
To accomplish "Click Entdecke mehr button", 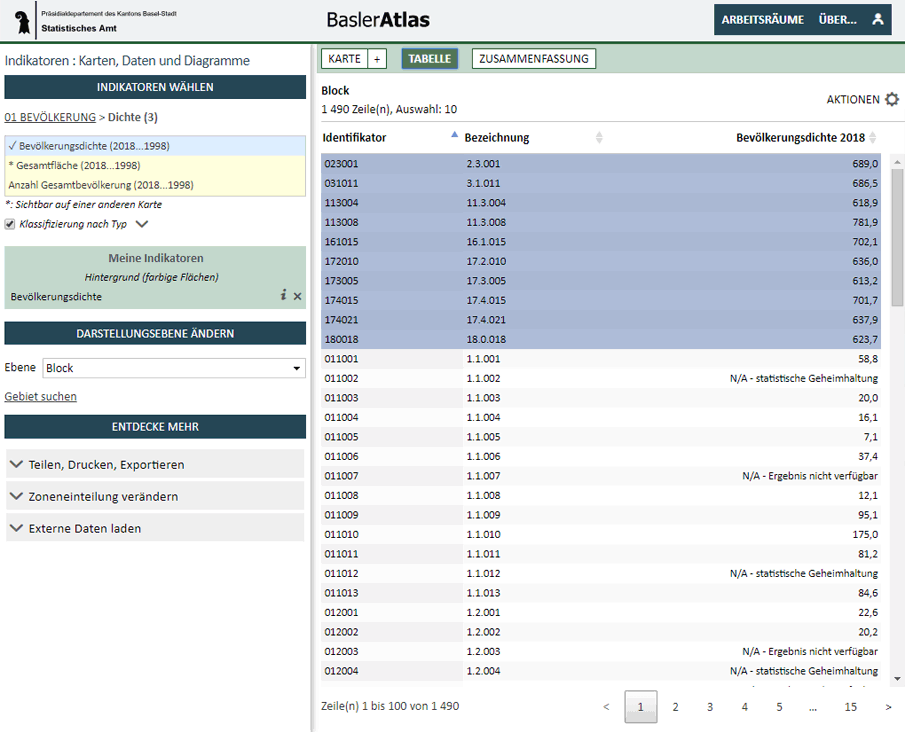I will (155, 427).
